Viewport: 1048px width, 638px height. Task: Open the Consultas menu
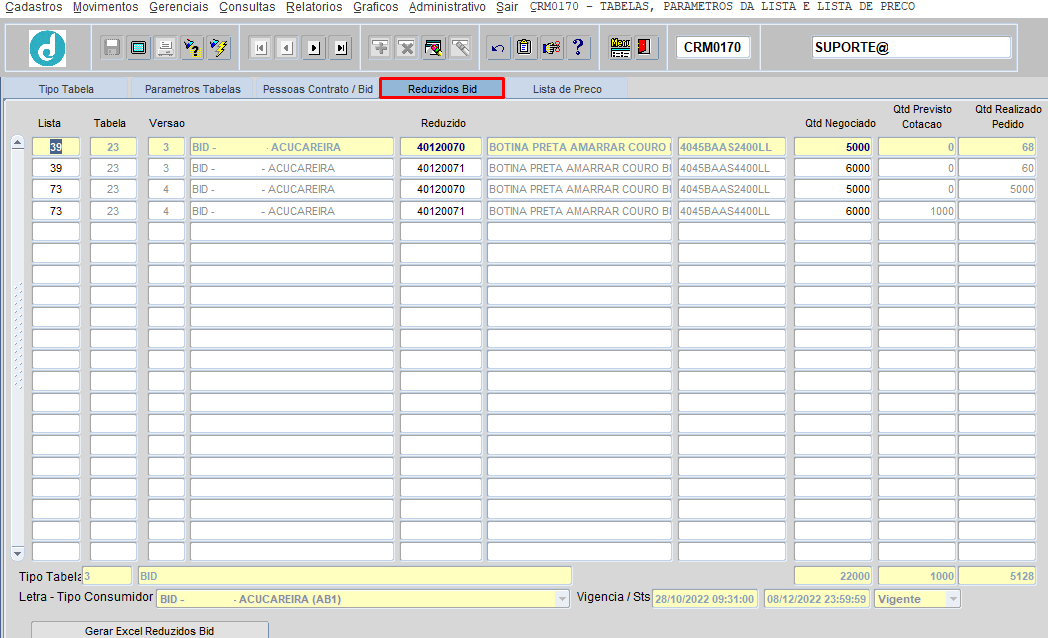pyautogui.click(x=247, y=7)
